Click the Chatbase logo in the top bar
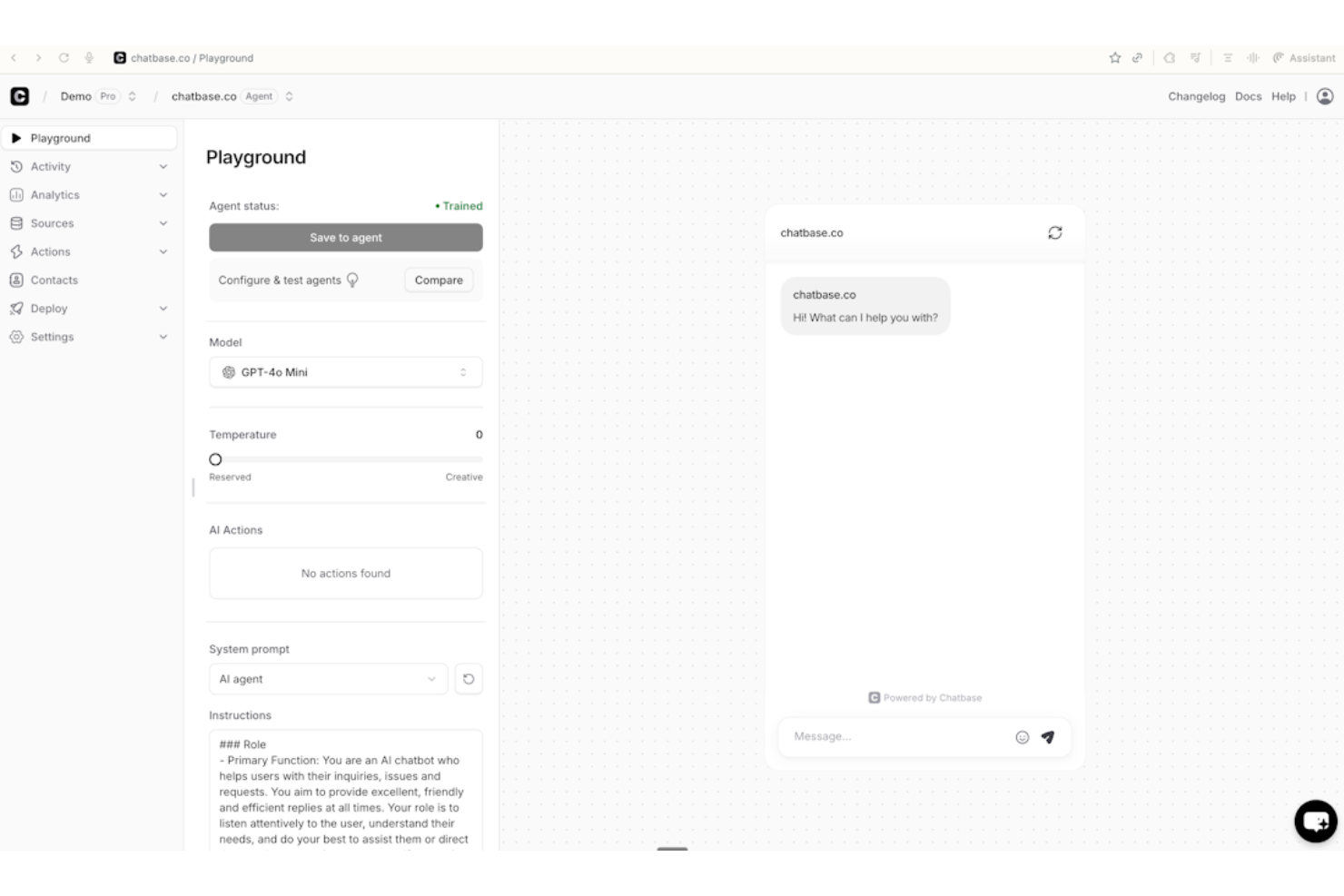This screenshot has width=1344, height=896. 21,96
